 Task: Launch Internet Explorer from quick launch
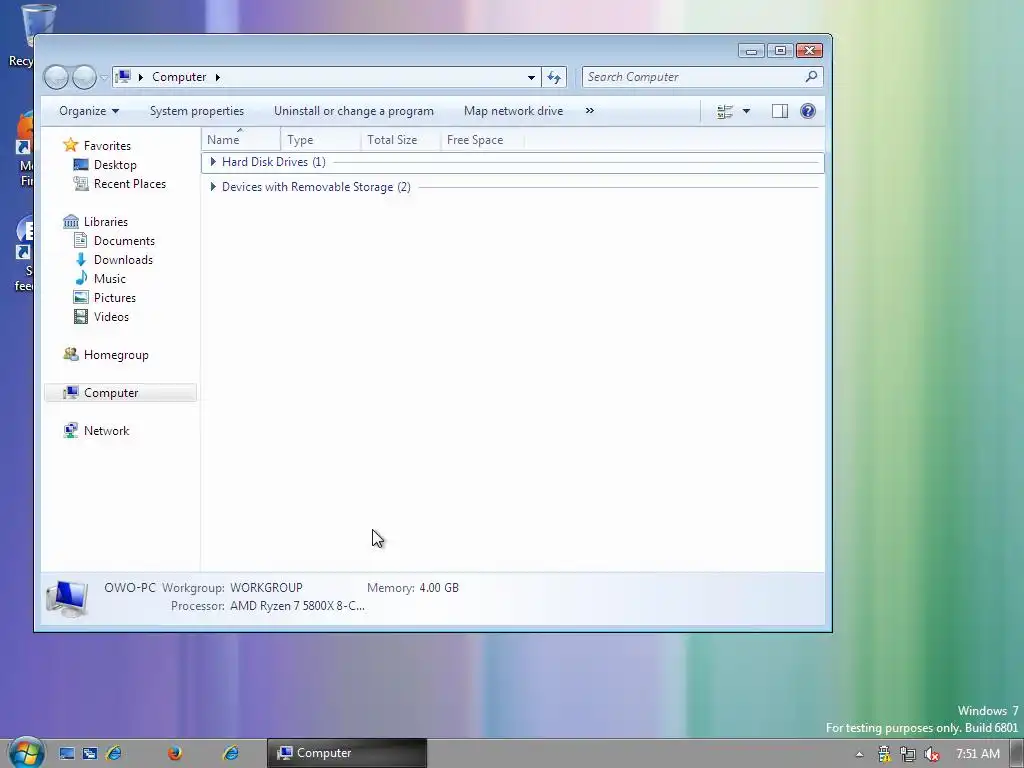[114, 753]
